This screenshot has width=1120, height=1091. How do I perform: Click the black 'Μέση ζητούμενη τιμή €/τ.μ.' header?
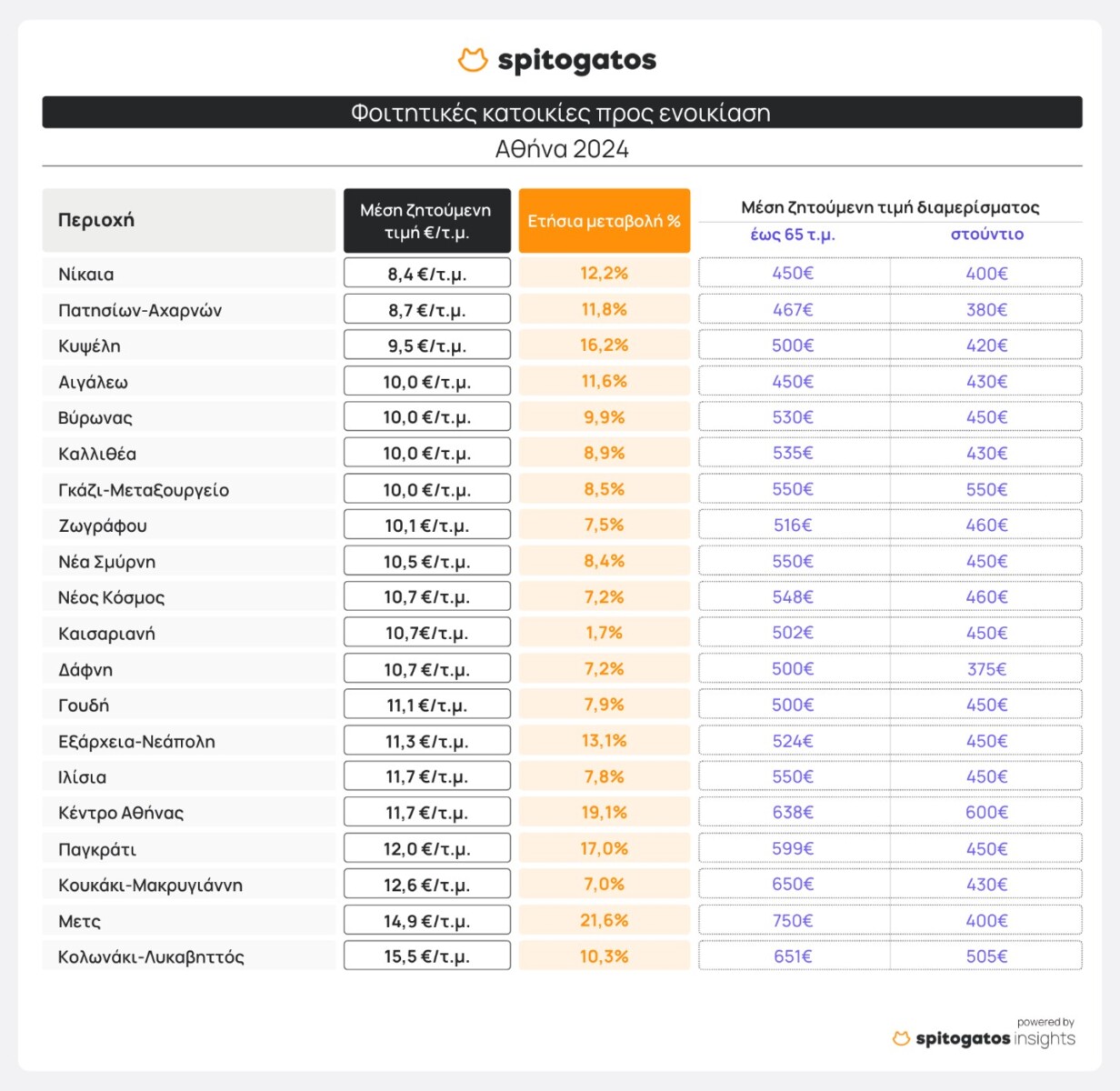coord(425,221)
